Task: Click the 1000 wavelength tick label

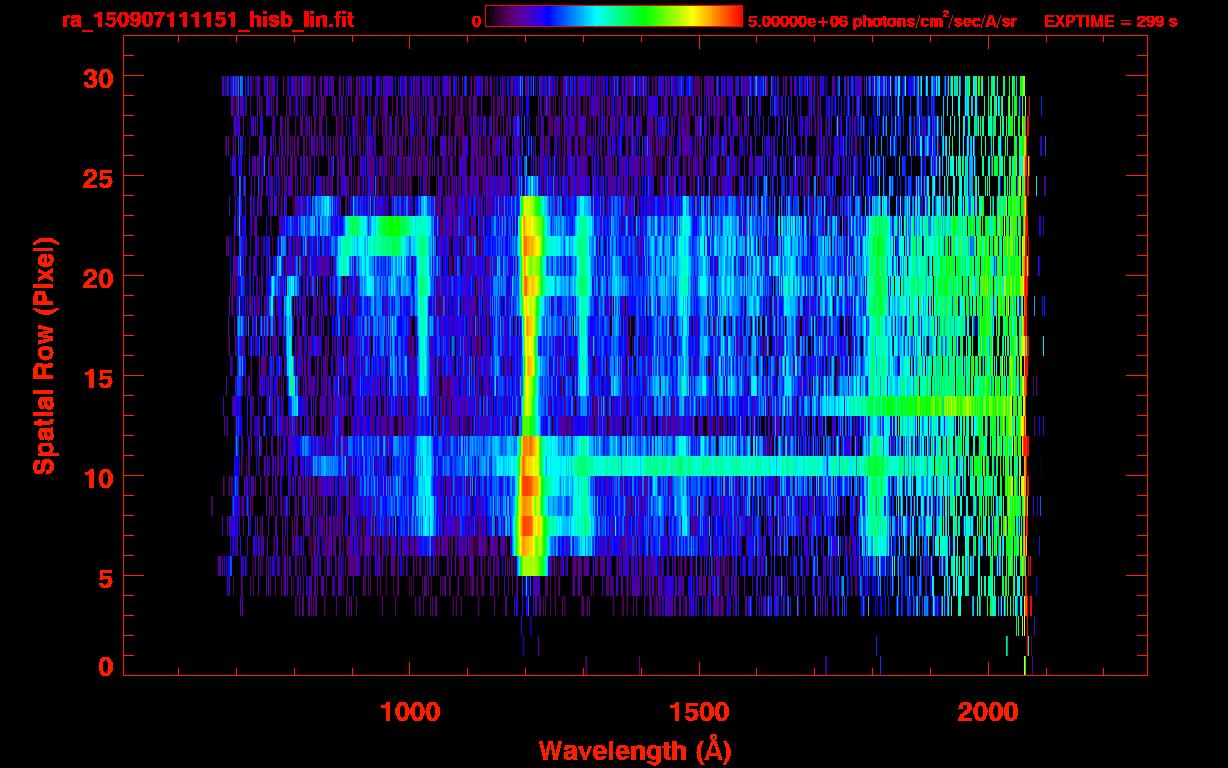Action: point(409,712)
